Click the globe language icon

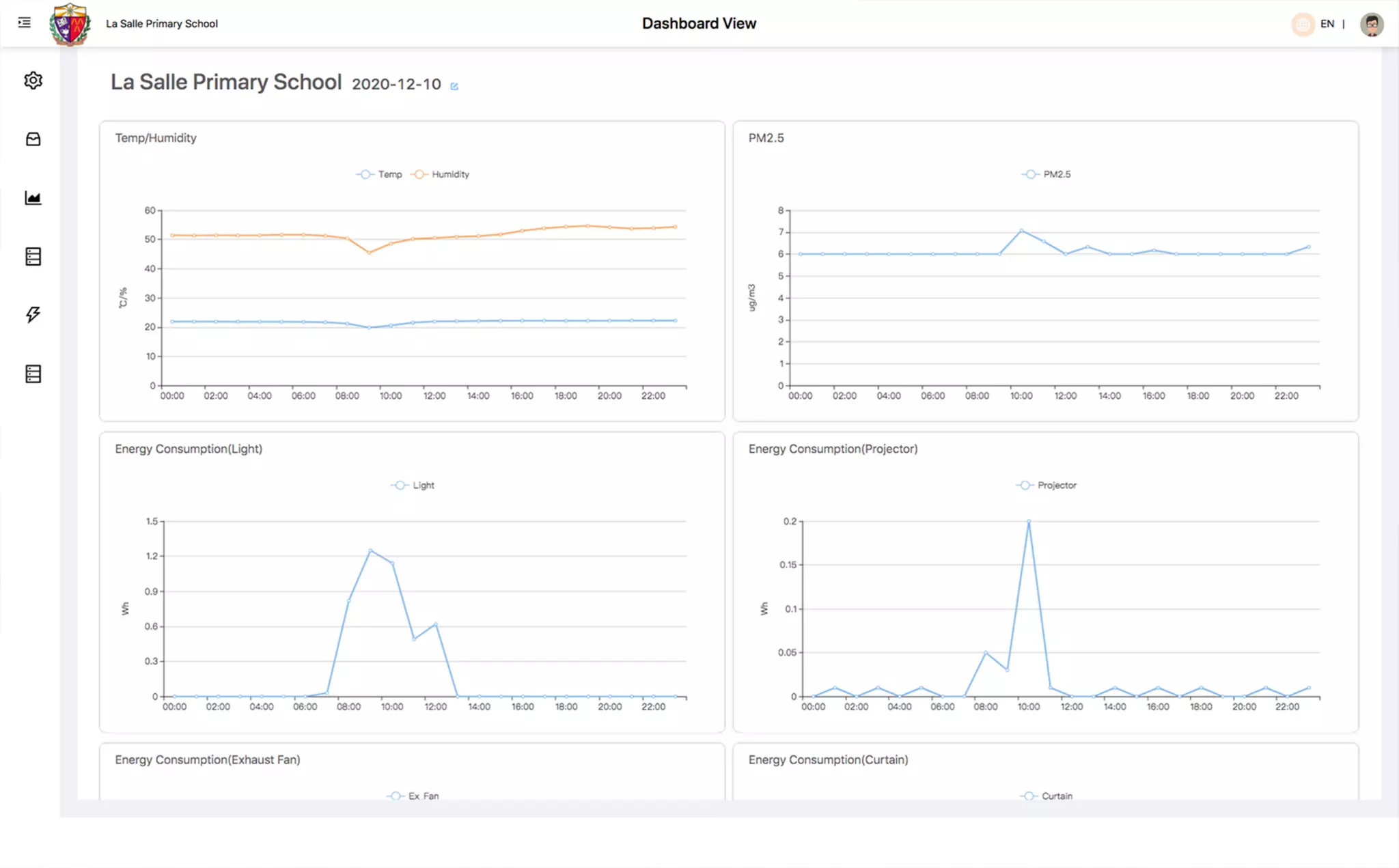click(1303, 24)
